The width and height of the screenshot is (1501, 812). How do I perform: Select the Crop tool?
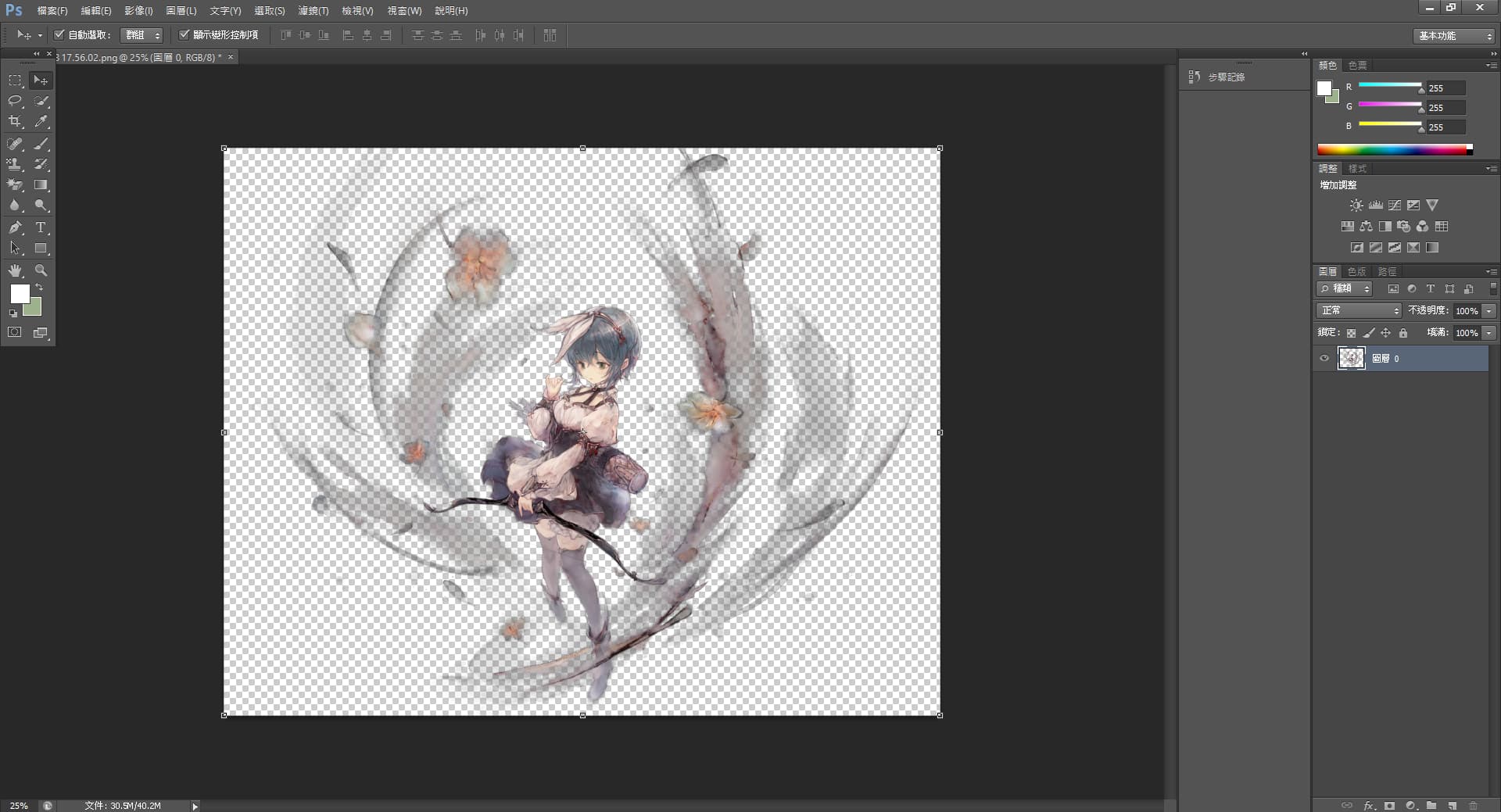pyautogui.click(x=15, y=122)
